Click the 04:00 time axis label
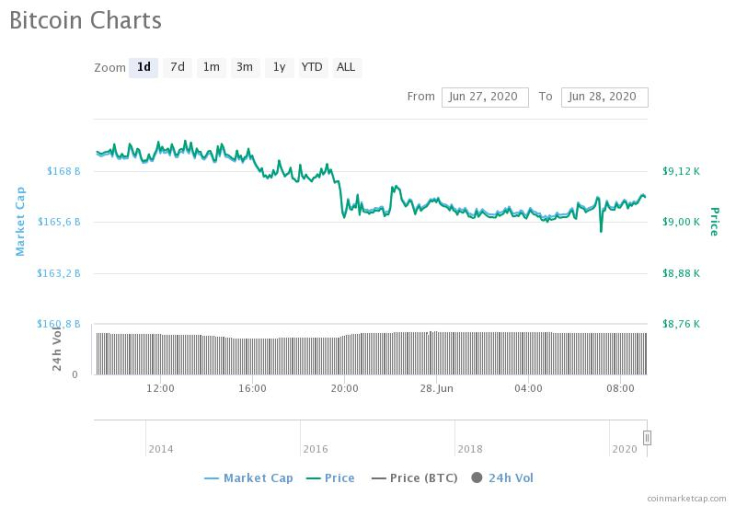This screenshot has width=736, height=506. [x=528, y=389]
